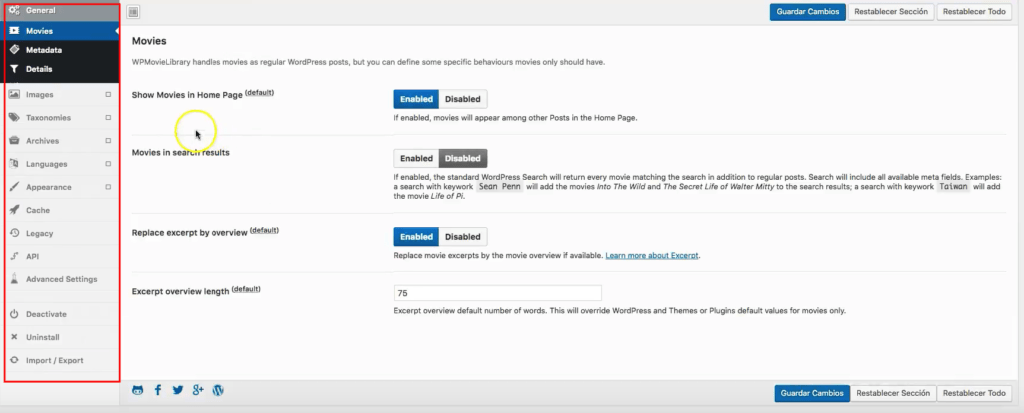This screenshot has height=413, width=1024.
Task: Click the Uninstall menu entry
Action: [x=62, y=337]
